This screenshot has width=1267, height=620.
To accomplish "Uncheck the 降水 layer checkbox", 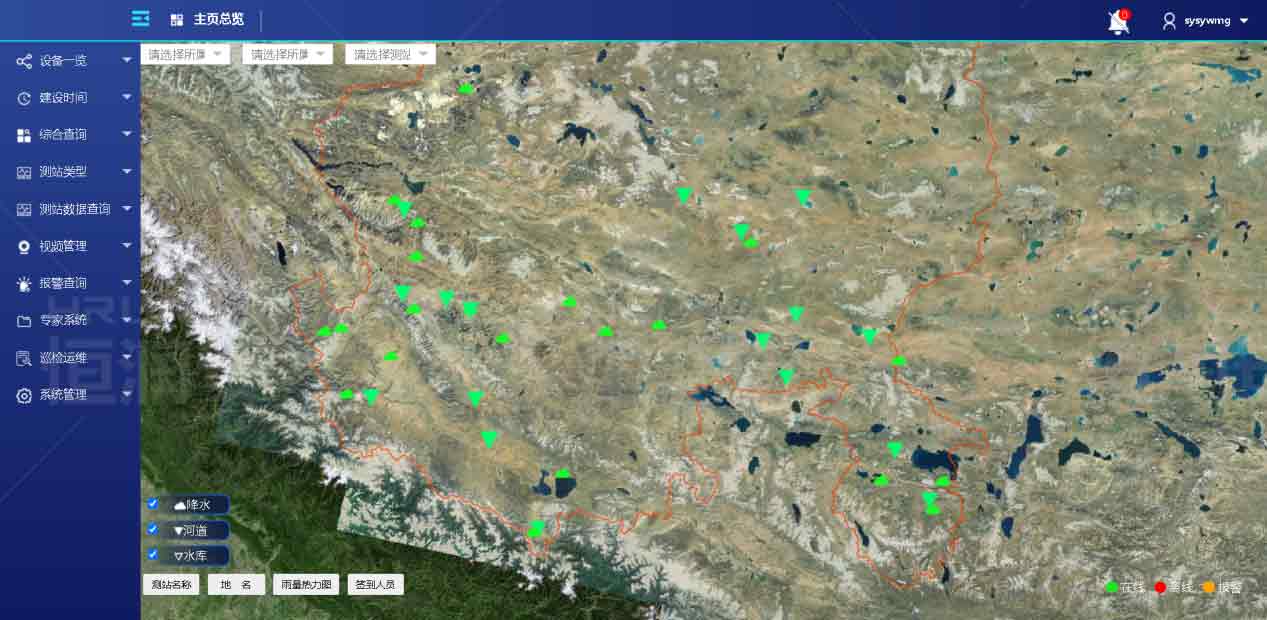I will tap(153, 504).
